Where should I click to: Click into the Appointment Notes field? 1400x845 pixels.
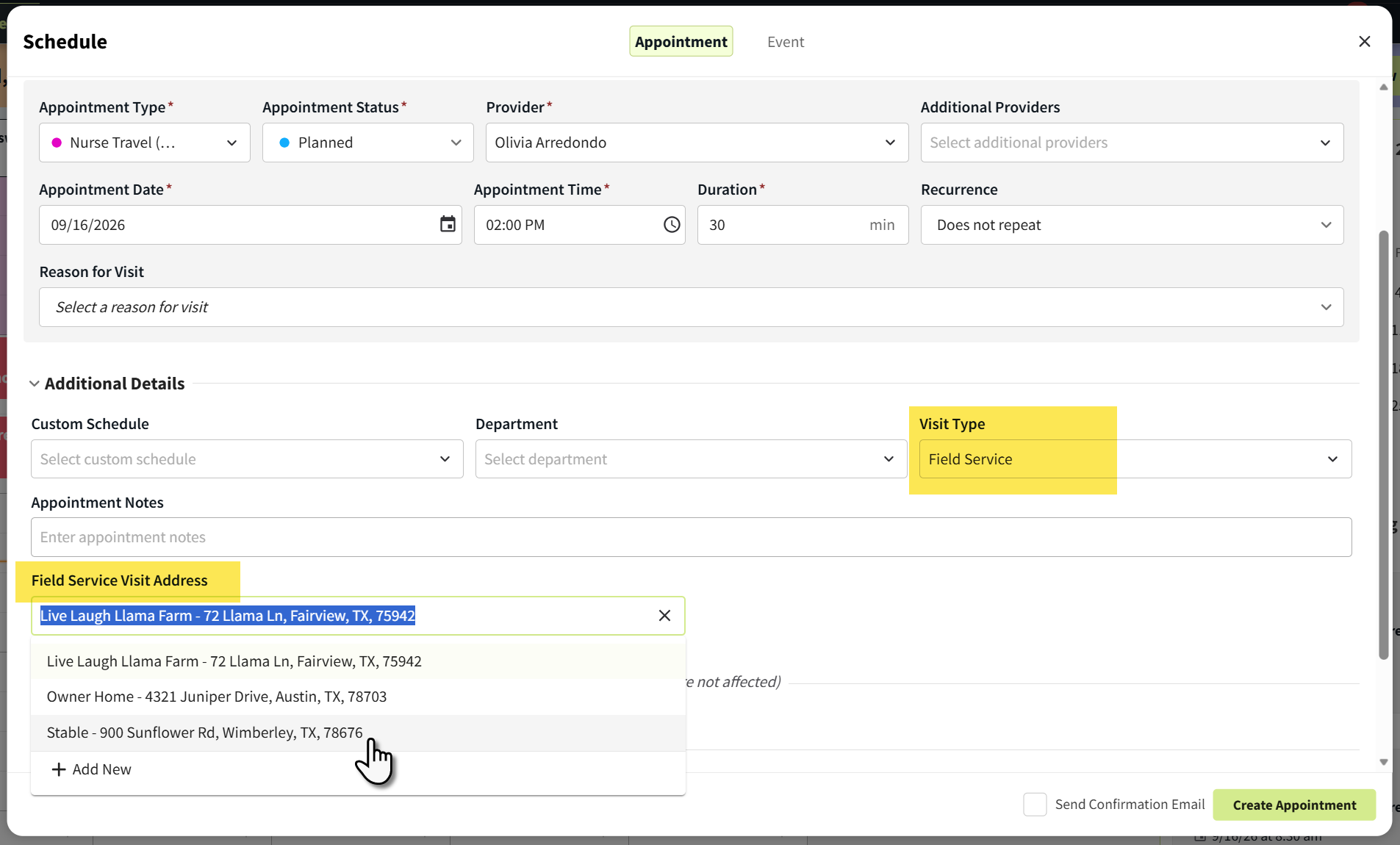click(x=691, y=537)
